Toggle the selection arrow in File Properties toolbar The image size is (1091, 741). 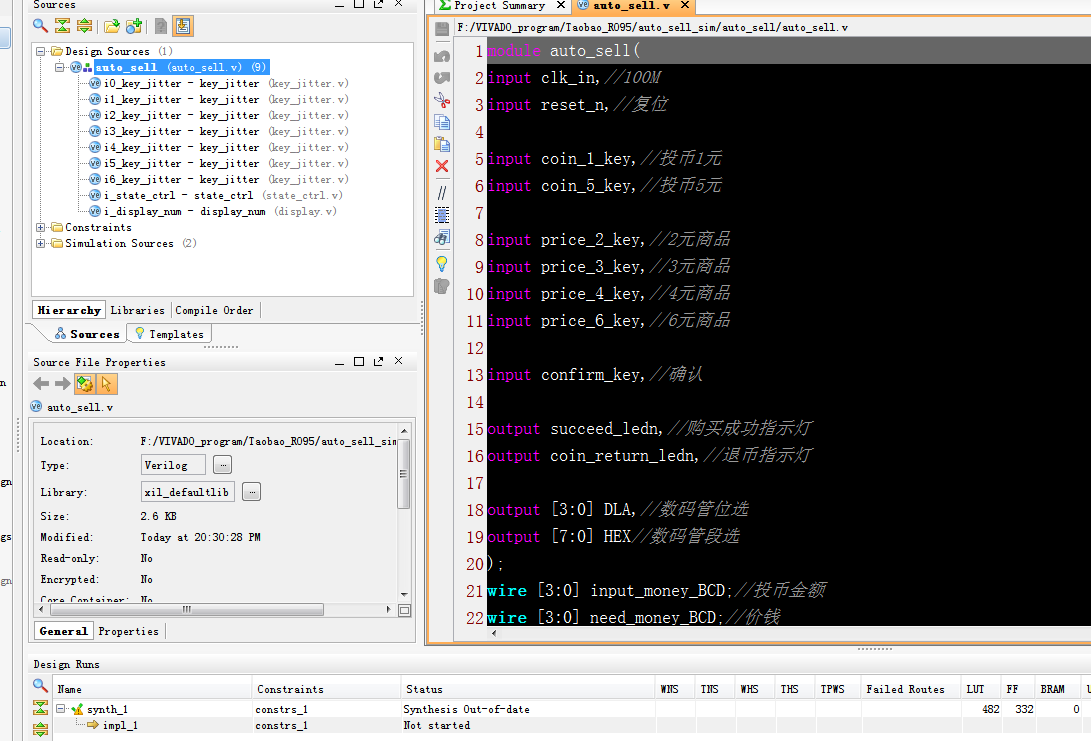click(105, 383)
